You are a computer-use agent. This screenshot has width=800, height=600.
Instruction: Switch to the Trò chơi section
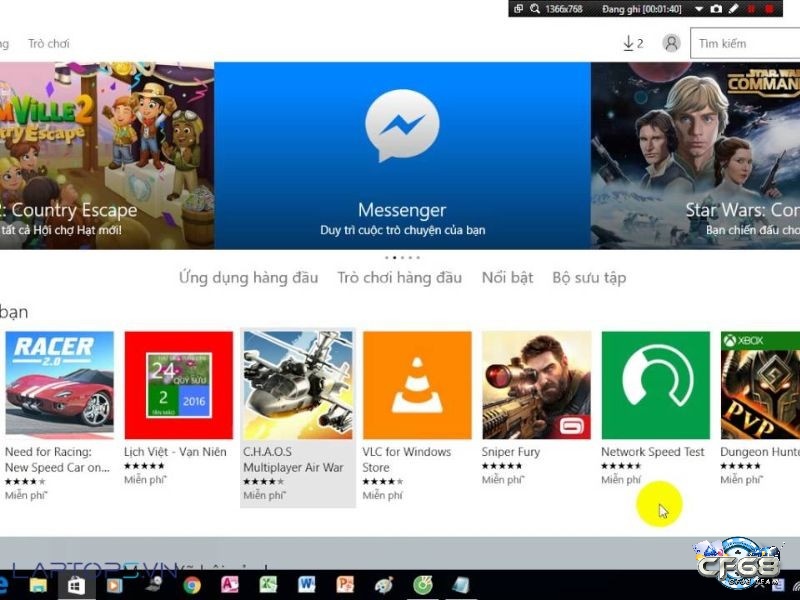tap(48, 43)
